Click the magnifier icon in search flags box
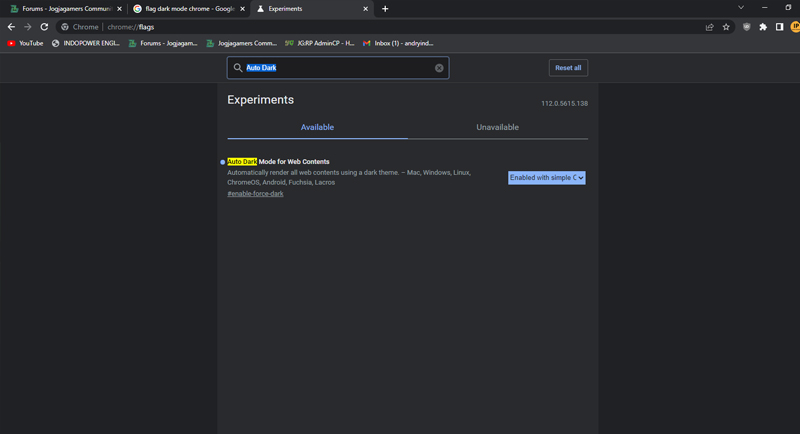This screenshot has height=434, width=800. 238,68
